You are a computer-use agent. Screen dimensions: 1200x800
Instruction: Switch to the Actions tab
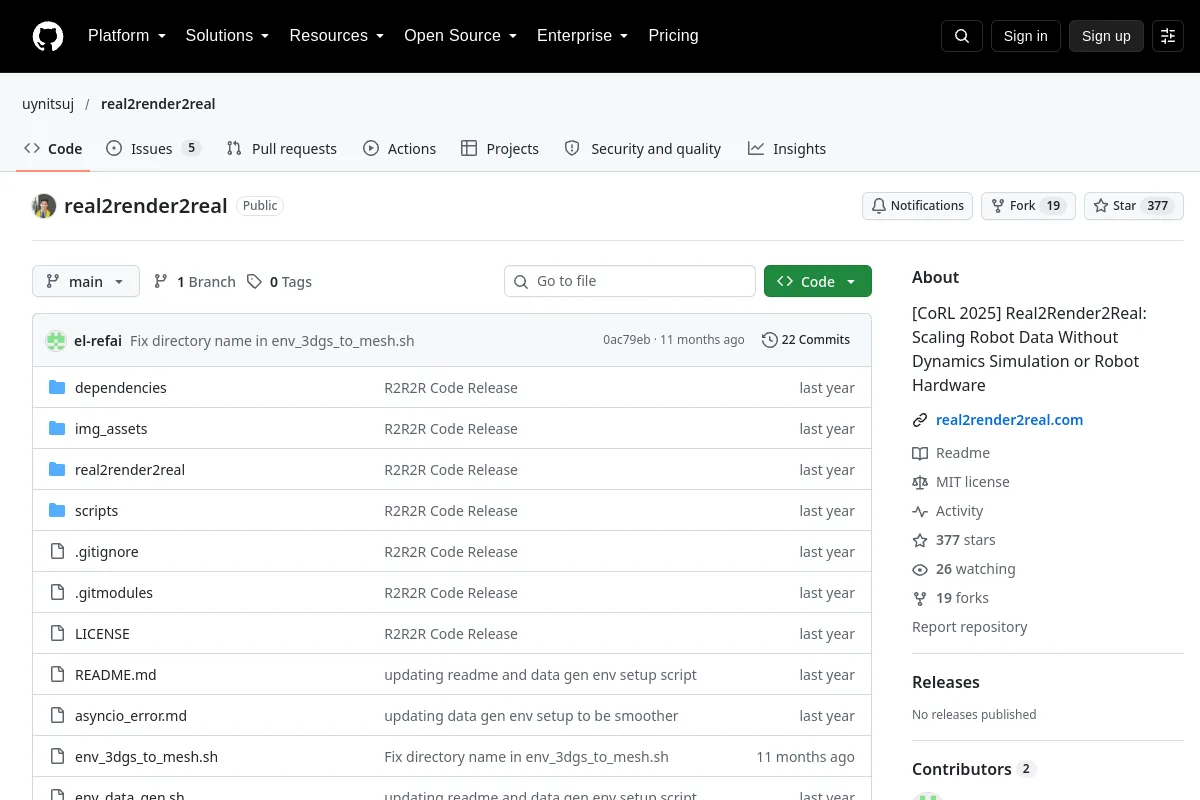click(x=399, y=149)
